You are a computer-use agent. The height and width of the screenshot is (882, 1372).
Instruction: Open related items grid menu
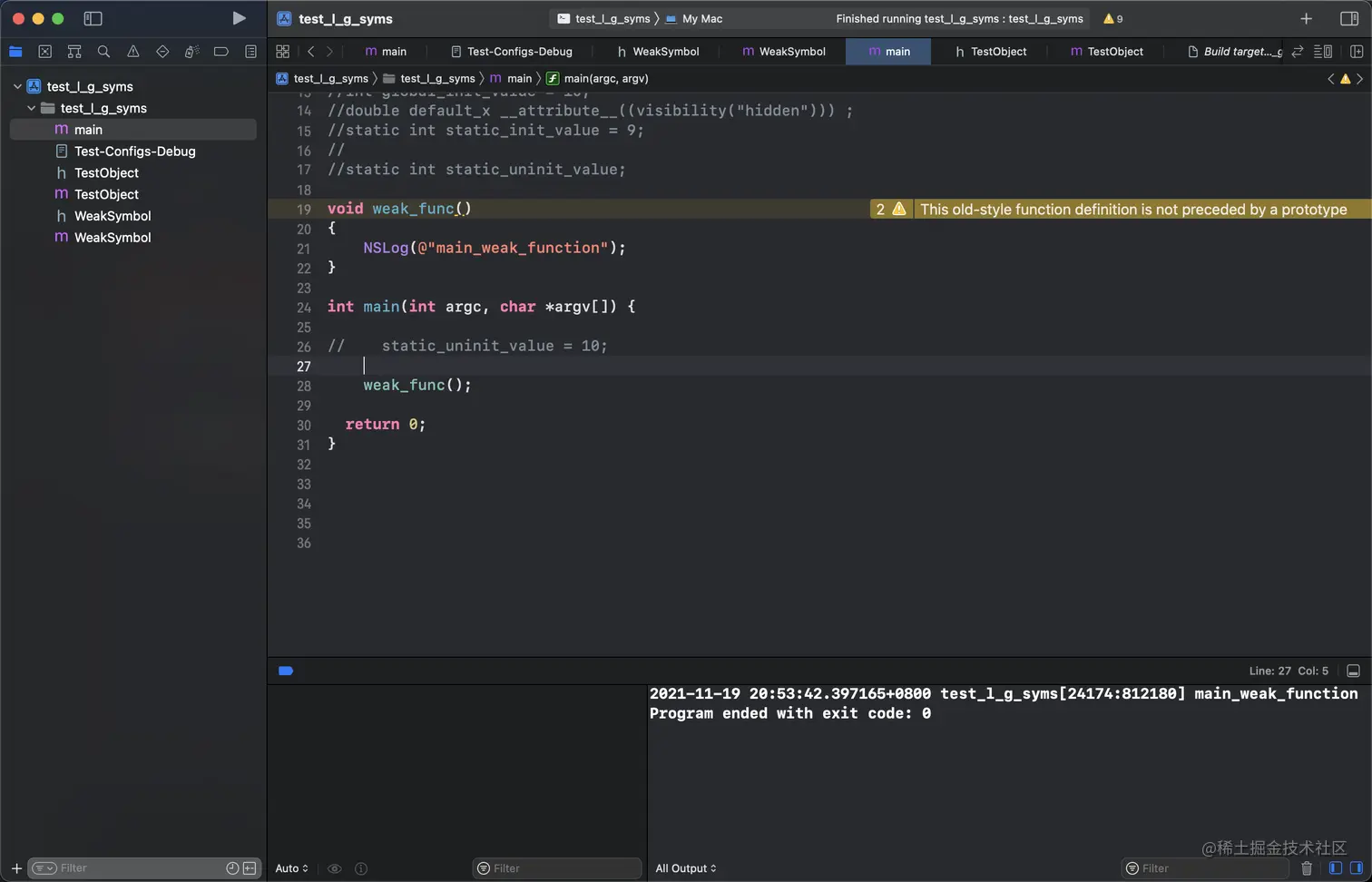(x=282, y=52)
